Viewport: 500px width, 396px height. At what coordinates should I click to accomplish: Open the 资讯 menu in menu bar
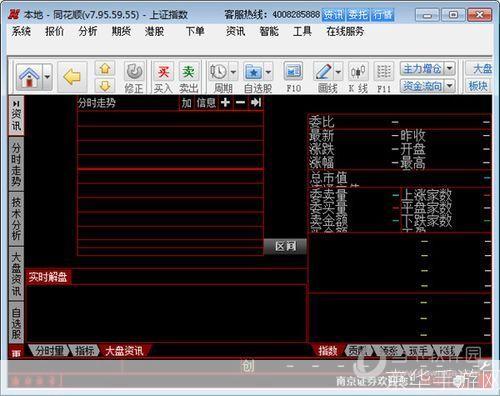pyautogui.click(x=235, y=31)
